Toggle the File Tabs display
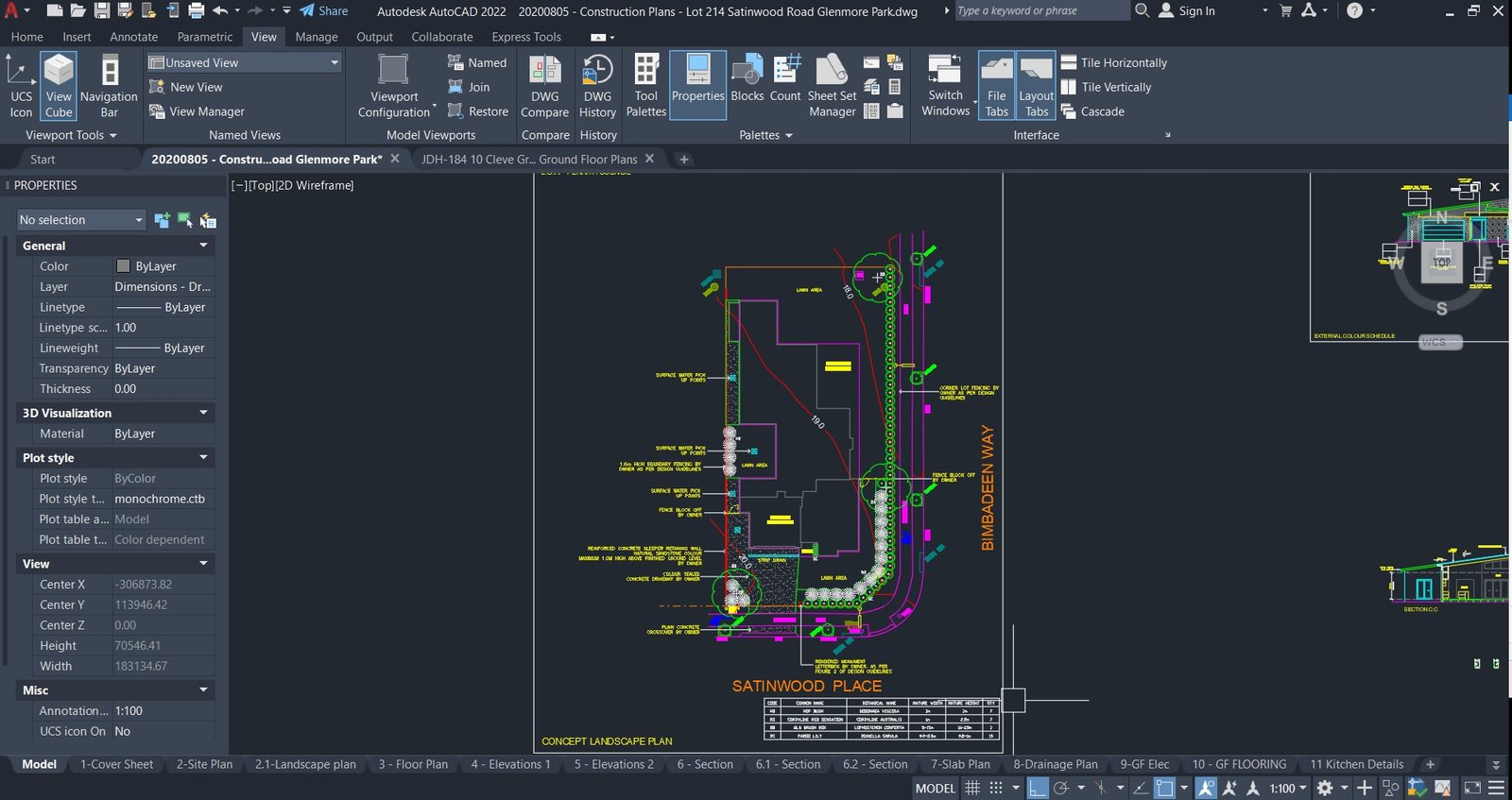Image resolution: width=1512 pixels, height=800 pixels. click(996, 86)
